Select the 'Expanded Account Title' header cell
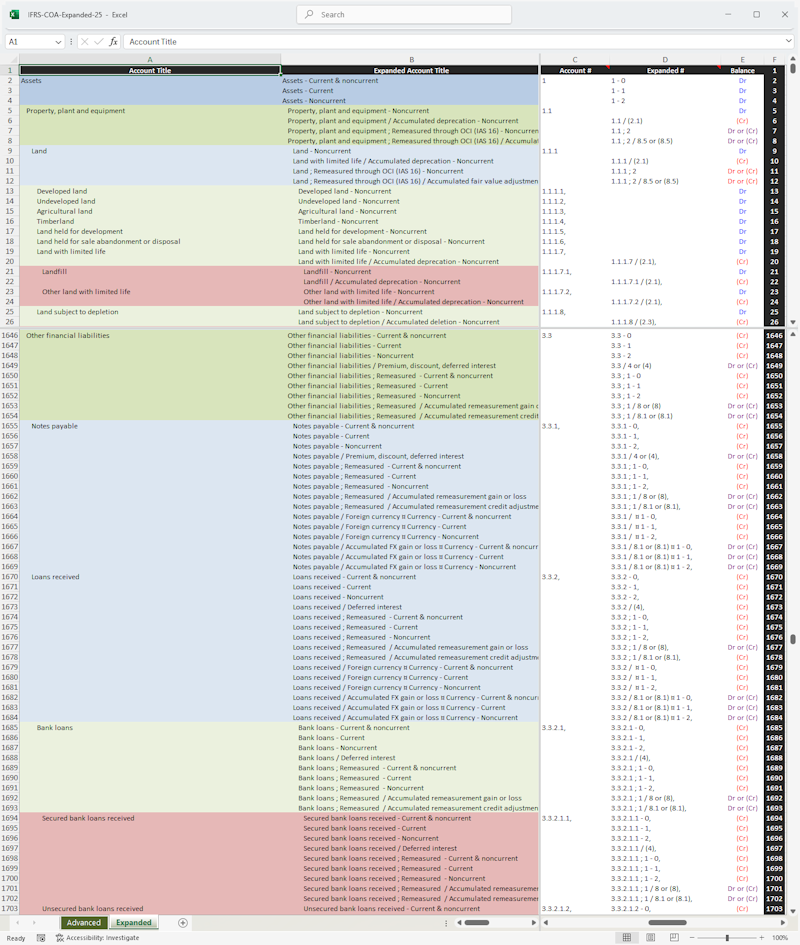800x945 pixels. pyautogui.click(x=410, y=71)
